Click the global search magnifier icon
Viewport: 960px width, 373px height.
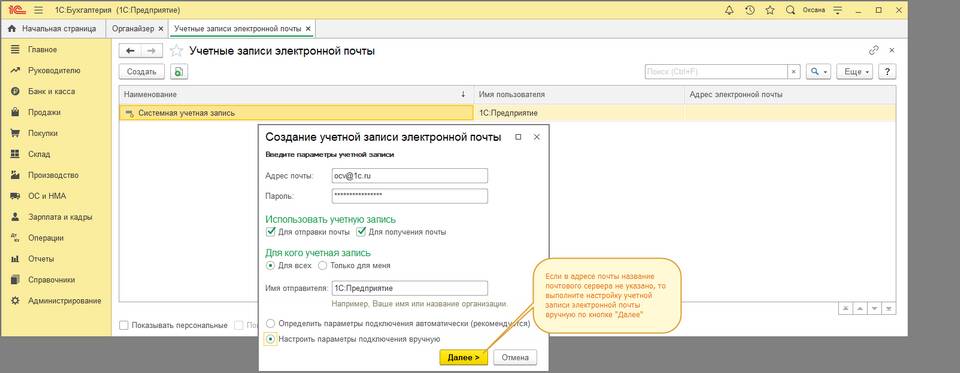[x=790, y=10]
